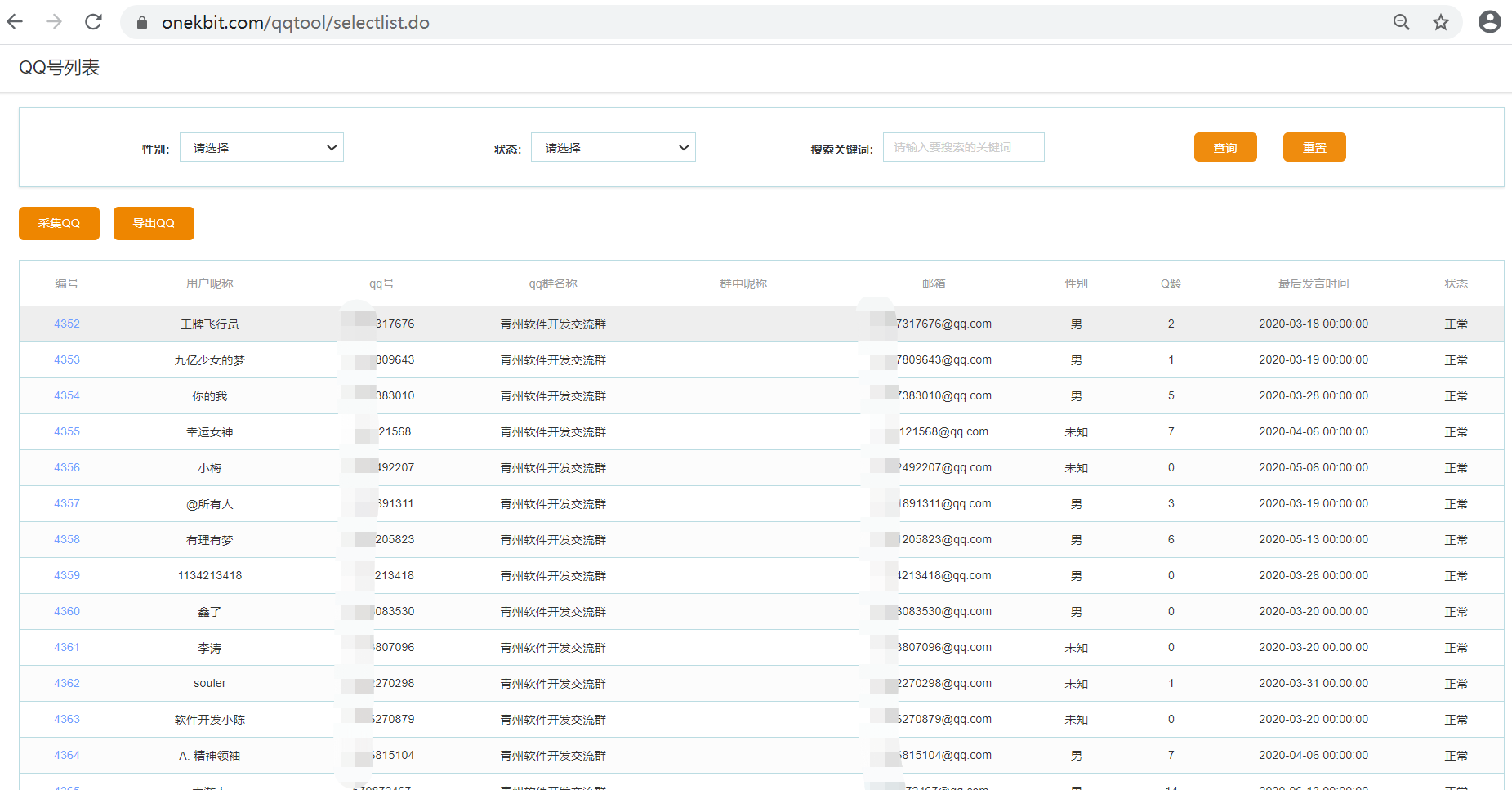Click the 采集QQ collection button
Image resolution: width=1512 pixels, height=790 pixels.
tap(58, 223)
